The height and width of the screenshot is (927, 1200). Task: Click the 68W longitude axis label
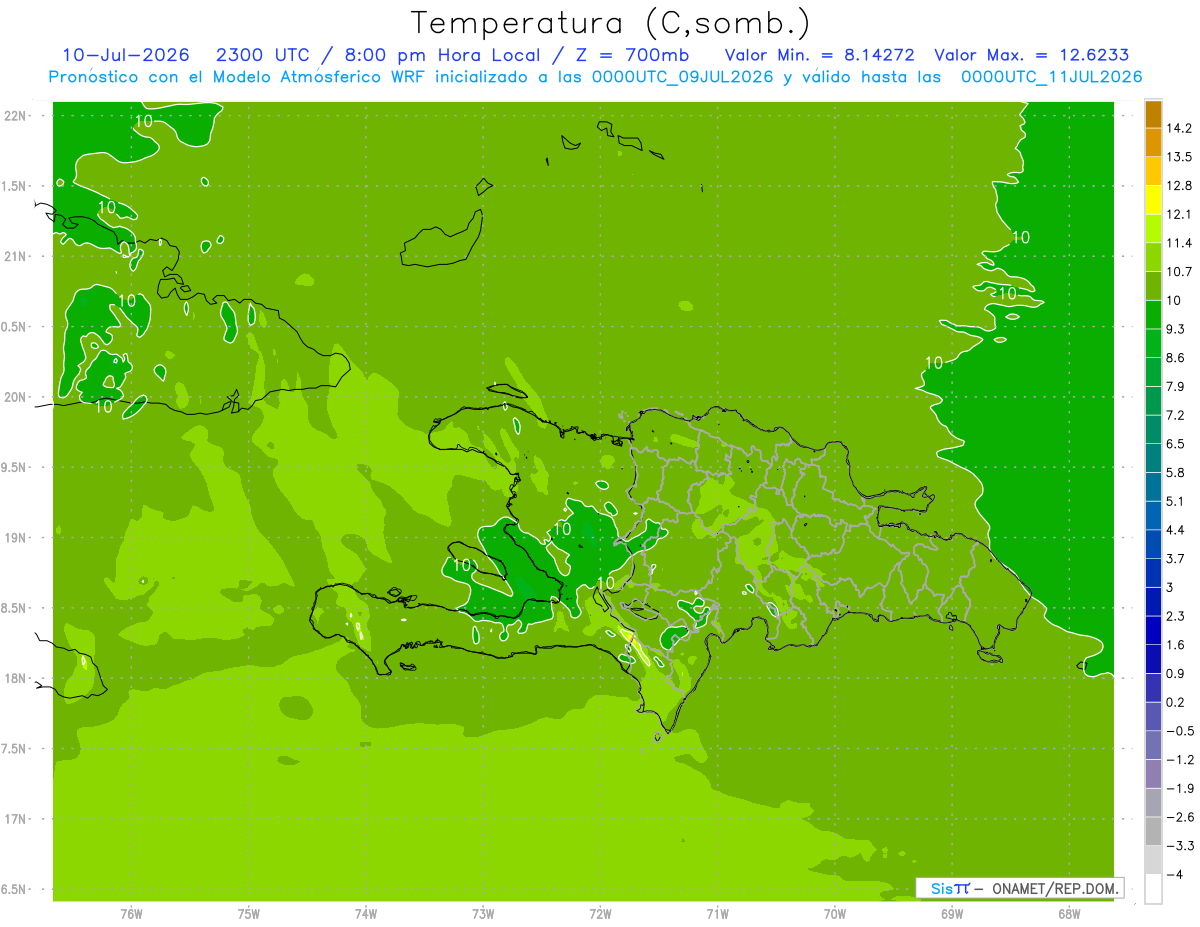[1069, 913]
